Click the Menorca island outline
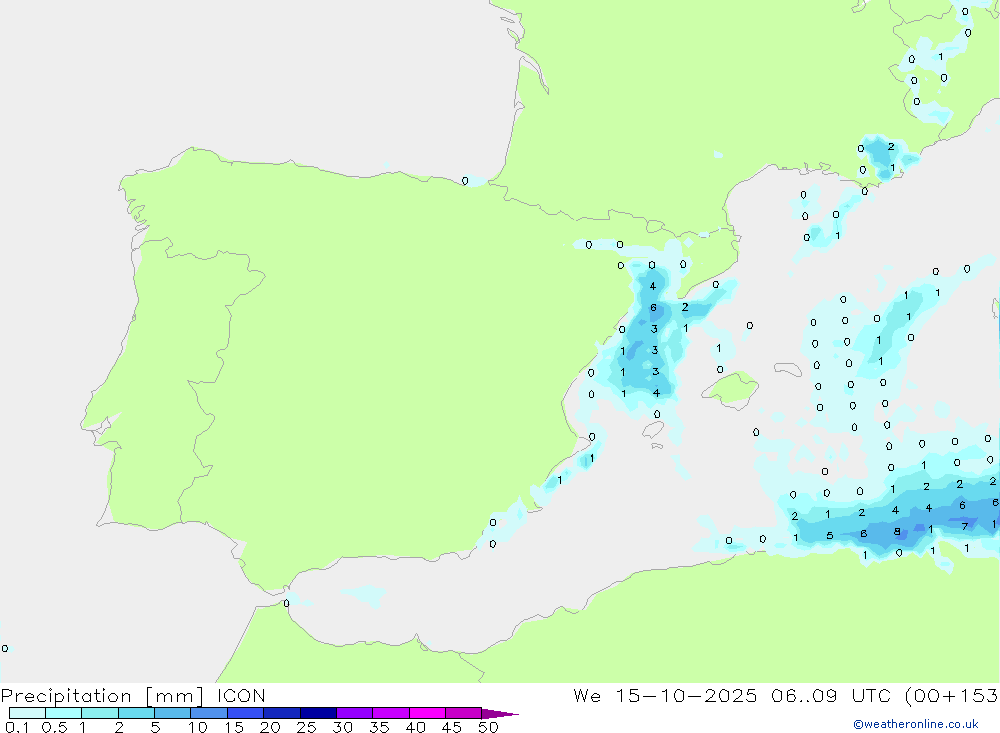1000x733 pixels. pos(788,369)
